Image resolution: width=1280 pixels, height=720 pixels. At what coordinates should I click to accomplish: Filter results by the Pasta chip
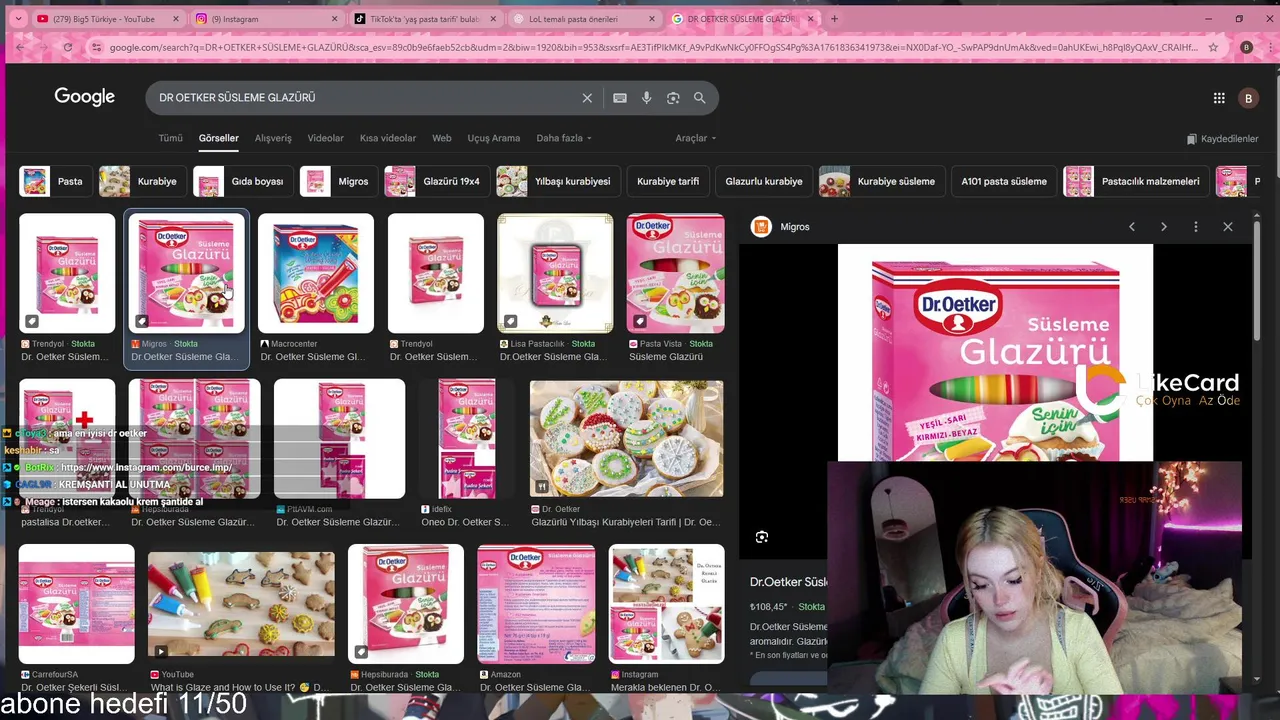pos(54,181)
